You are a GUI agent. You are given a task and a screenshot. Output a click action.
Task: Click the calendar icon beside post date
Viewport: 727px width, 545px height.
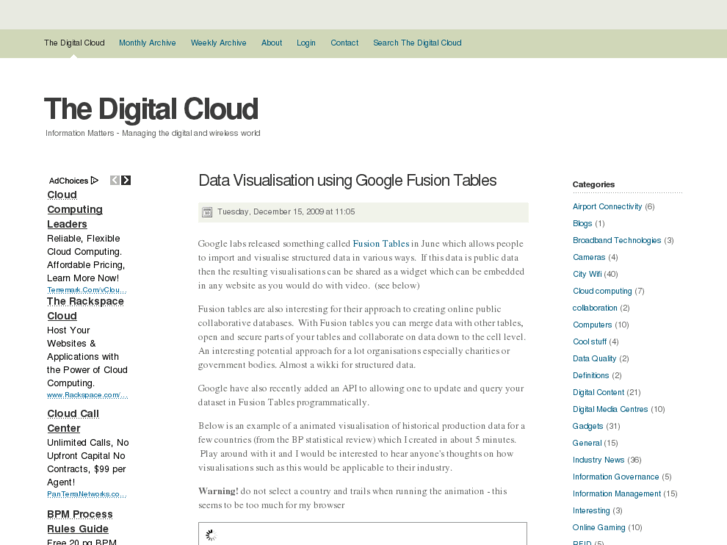coord(207,212)
